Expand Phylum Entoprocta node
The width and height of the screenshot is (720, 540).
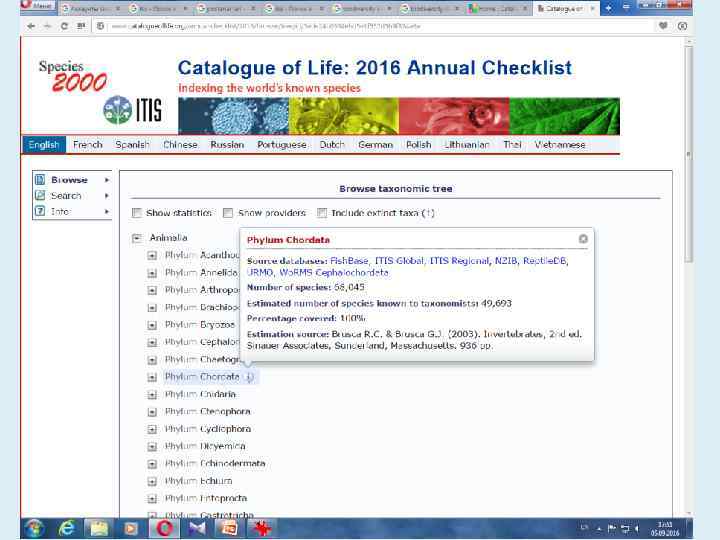coord(152,499)
